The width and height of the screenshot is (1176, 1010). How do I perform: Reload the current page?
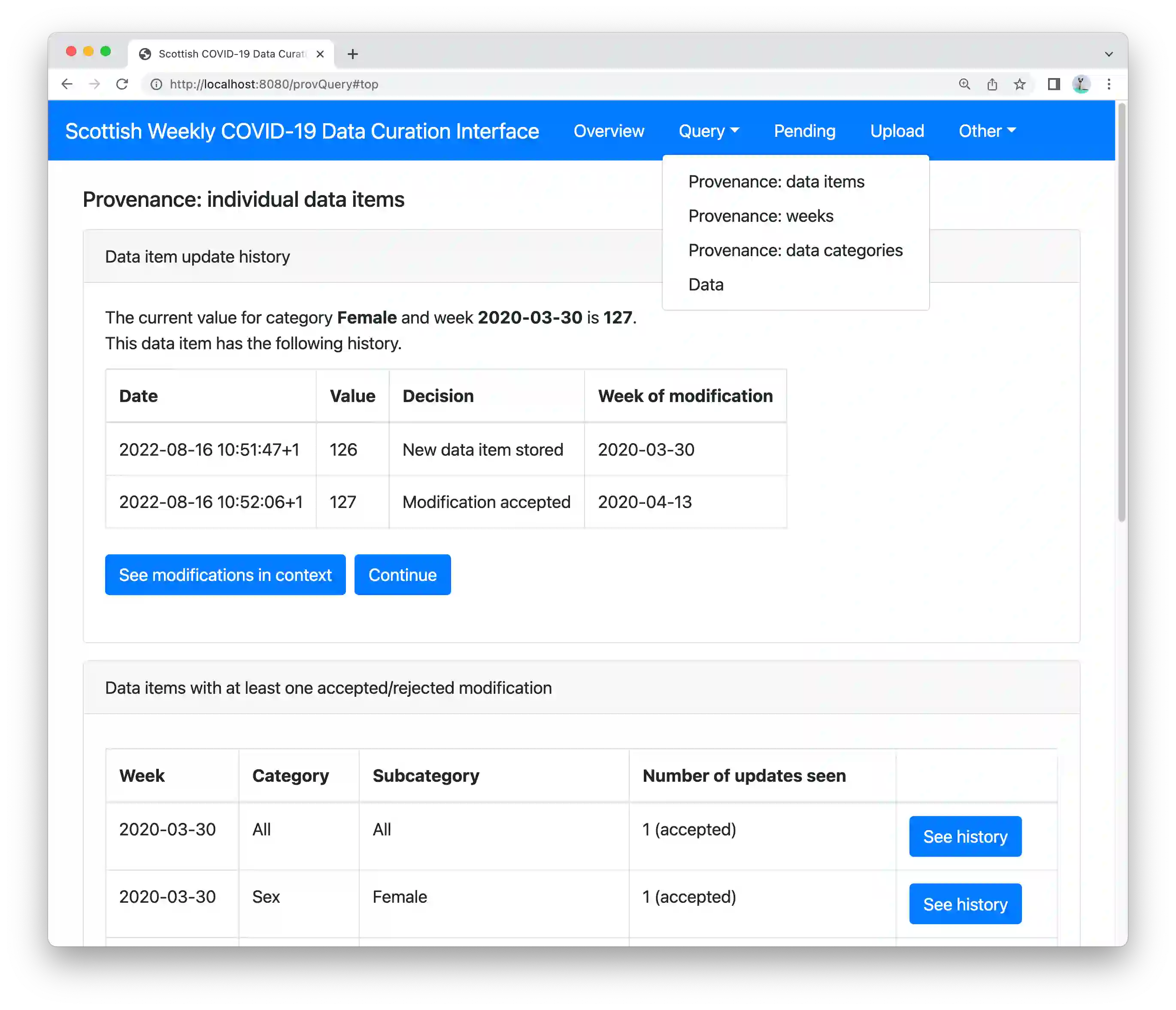(122, 85)
